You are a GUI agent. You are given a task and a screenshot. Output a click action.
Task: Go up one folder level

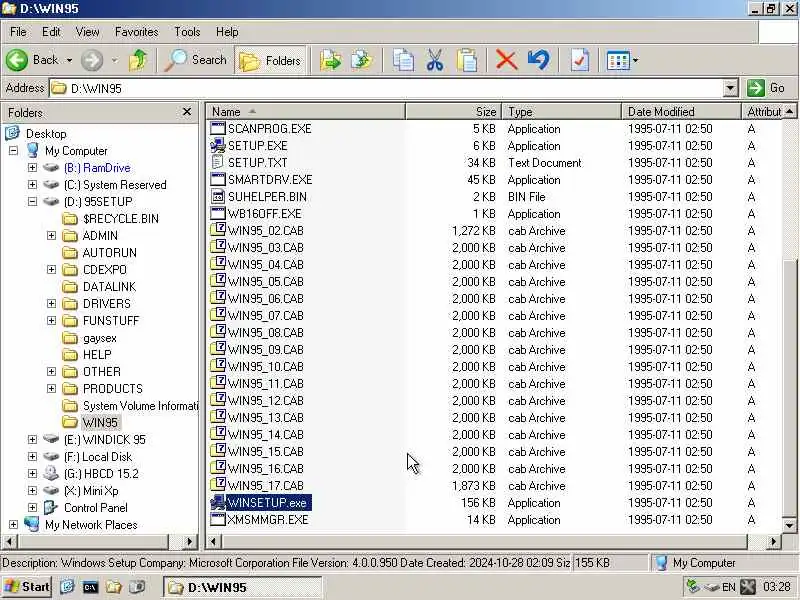138,60
